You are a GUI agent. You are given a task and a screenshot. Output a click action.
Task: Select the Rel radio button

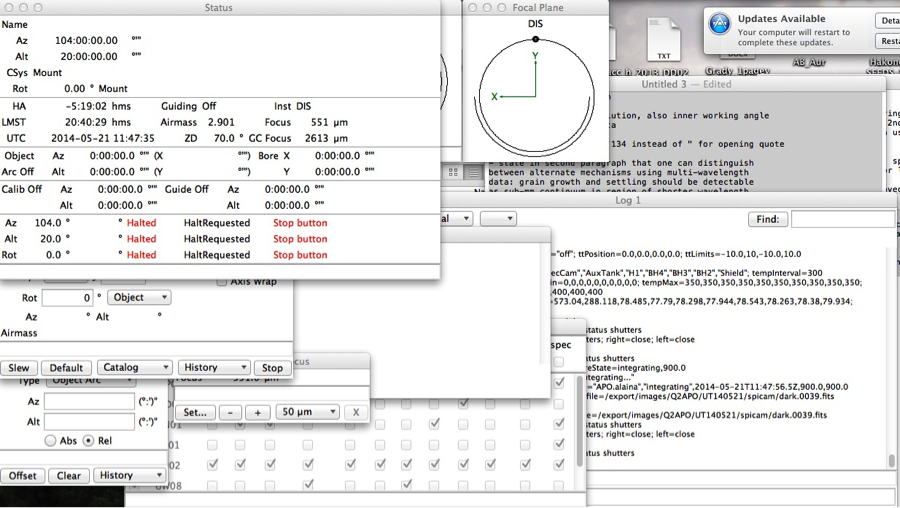tap(88, 441)
